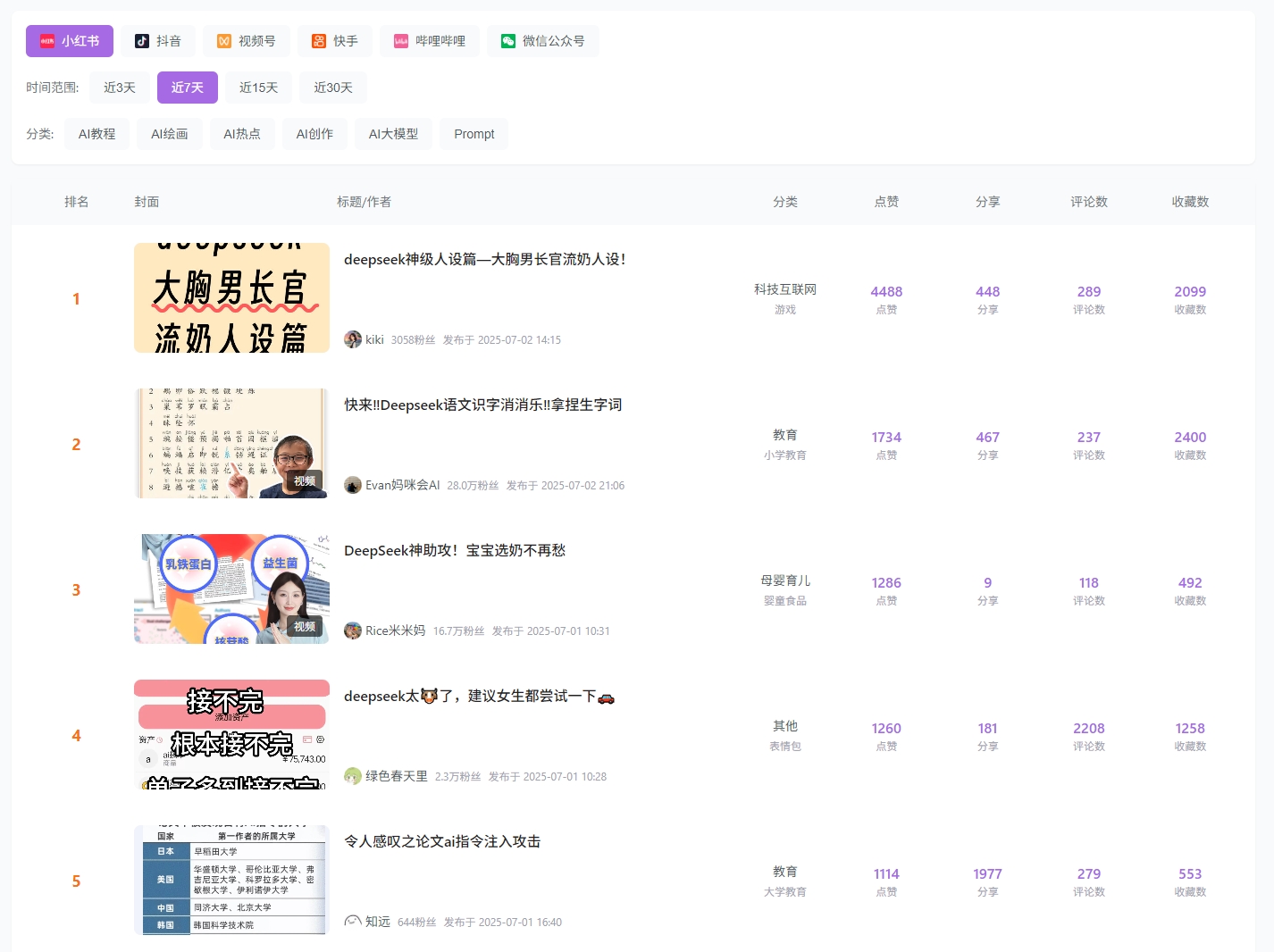Viewport: 1274px width, 952px height.
Task: Click author name 绿色春天里
Action: tap(397, 776)
